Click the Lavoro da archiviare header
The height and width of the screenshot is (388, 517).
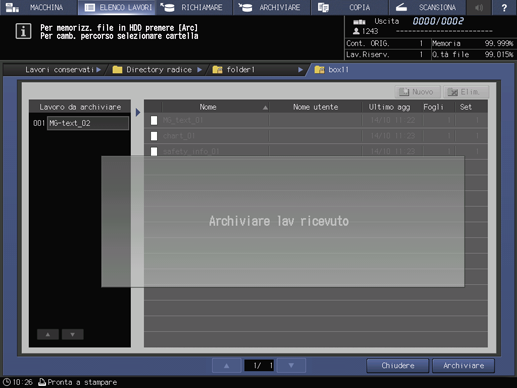[80, 107]
